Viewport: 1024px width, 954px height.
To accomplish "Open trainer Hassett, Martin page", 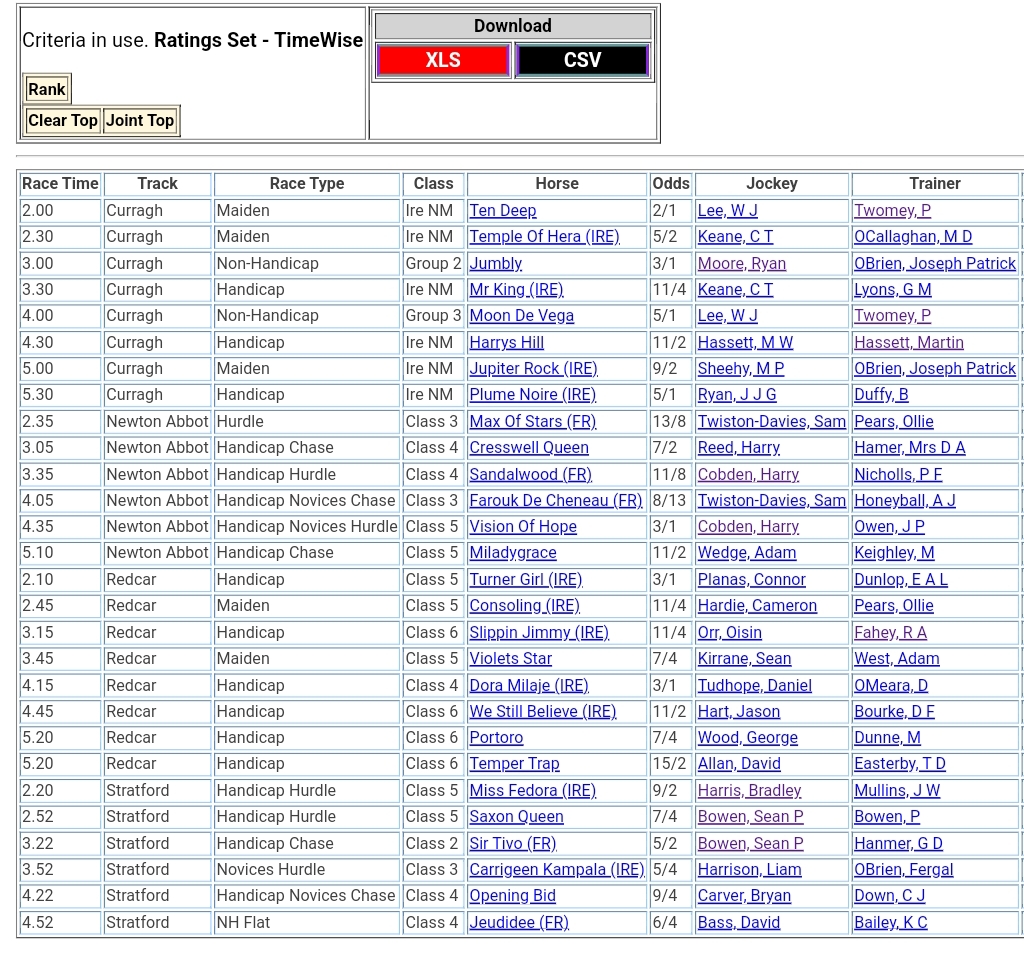I will click(908, 343).
